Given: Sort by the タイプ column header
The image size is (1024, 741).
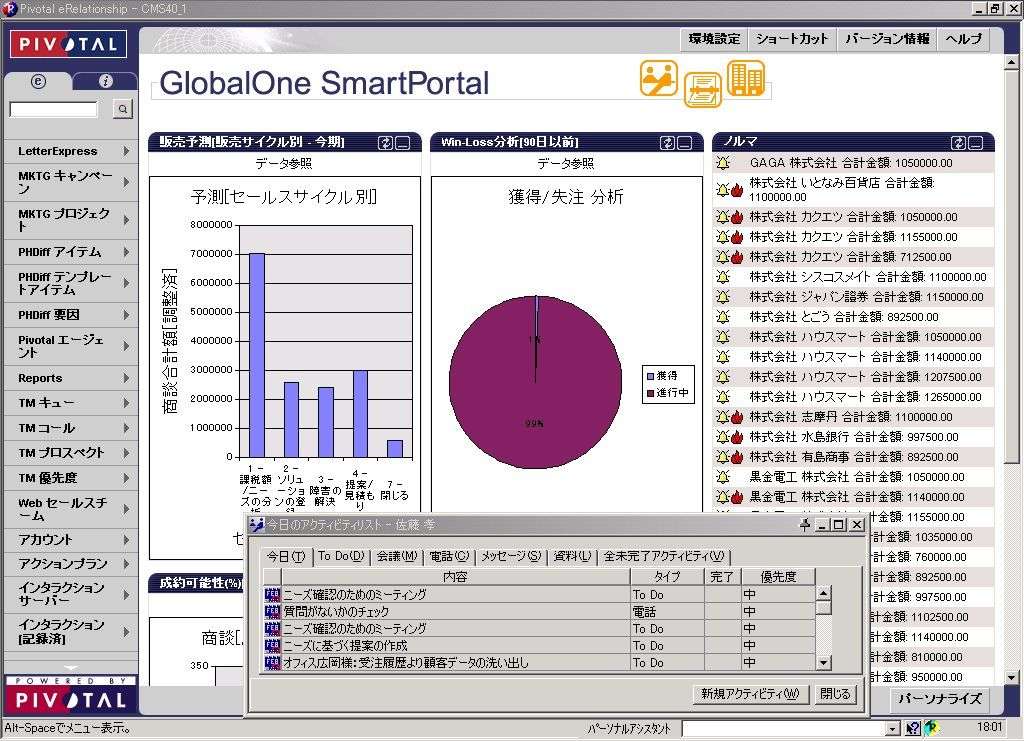Looking at the screenshot, I should click(667, 576).
